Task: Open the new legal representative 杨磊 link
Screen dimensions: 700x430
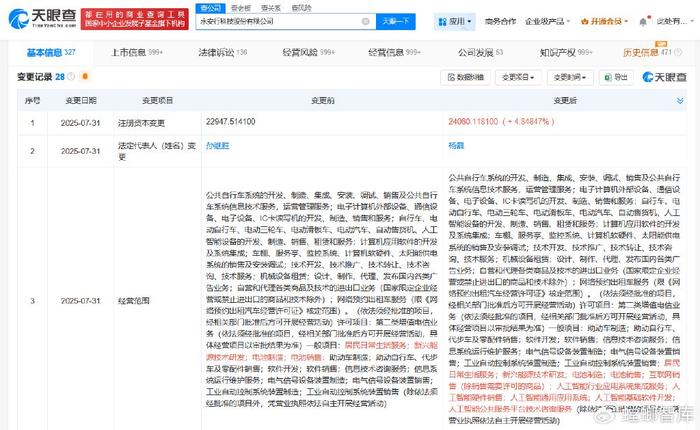Action: [x=456, y=146]
